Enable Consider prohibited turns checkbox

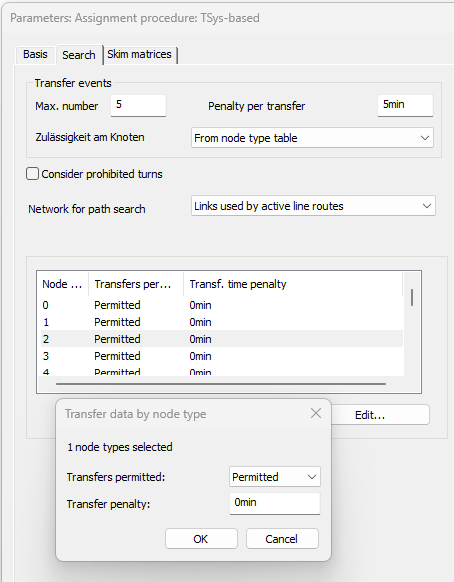(x=32, y=174)
